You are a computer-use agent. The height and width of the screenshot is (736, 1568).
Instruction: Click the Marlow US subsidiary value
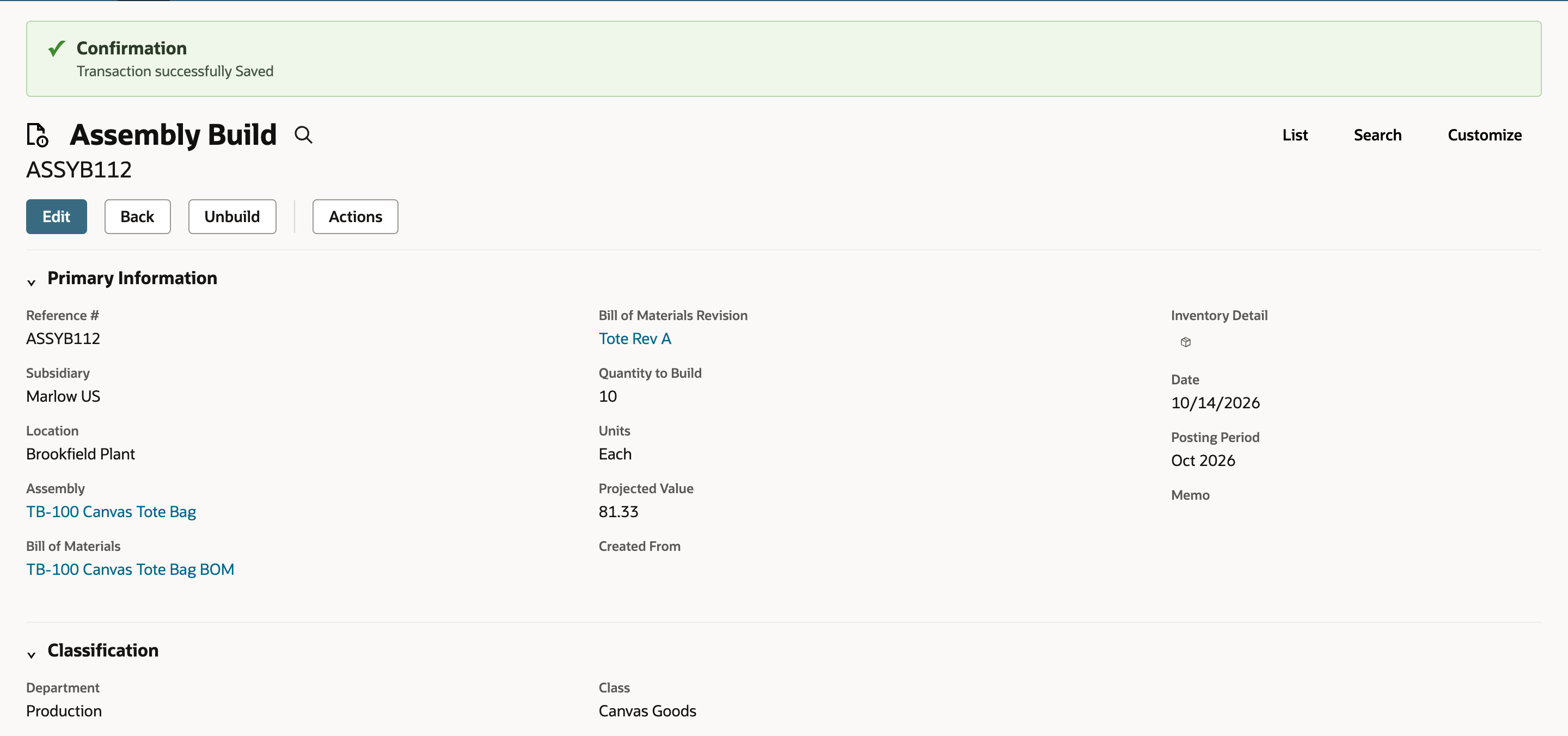point(63,396)
